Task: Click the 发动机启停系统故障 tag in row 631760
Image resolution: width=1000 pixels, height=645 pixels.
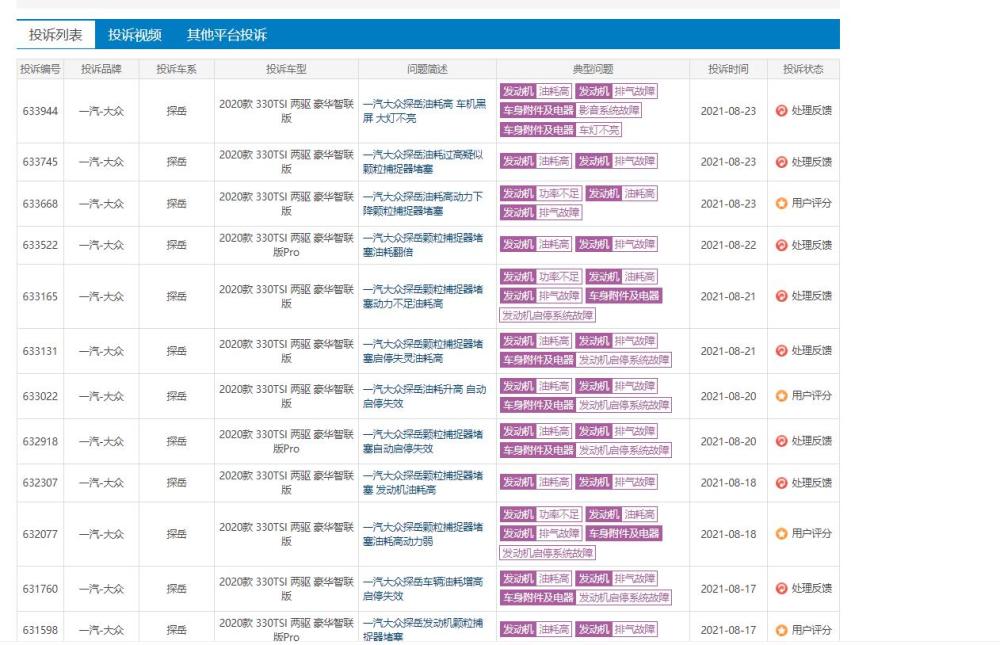Action: point(624,598)
